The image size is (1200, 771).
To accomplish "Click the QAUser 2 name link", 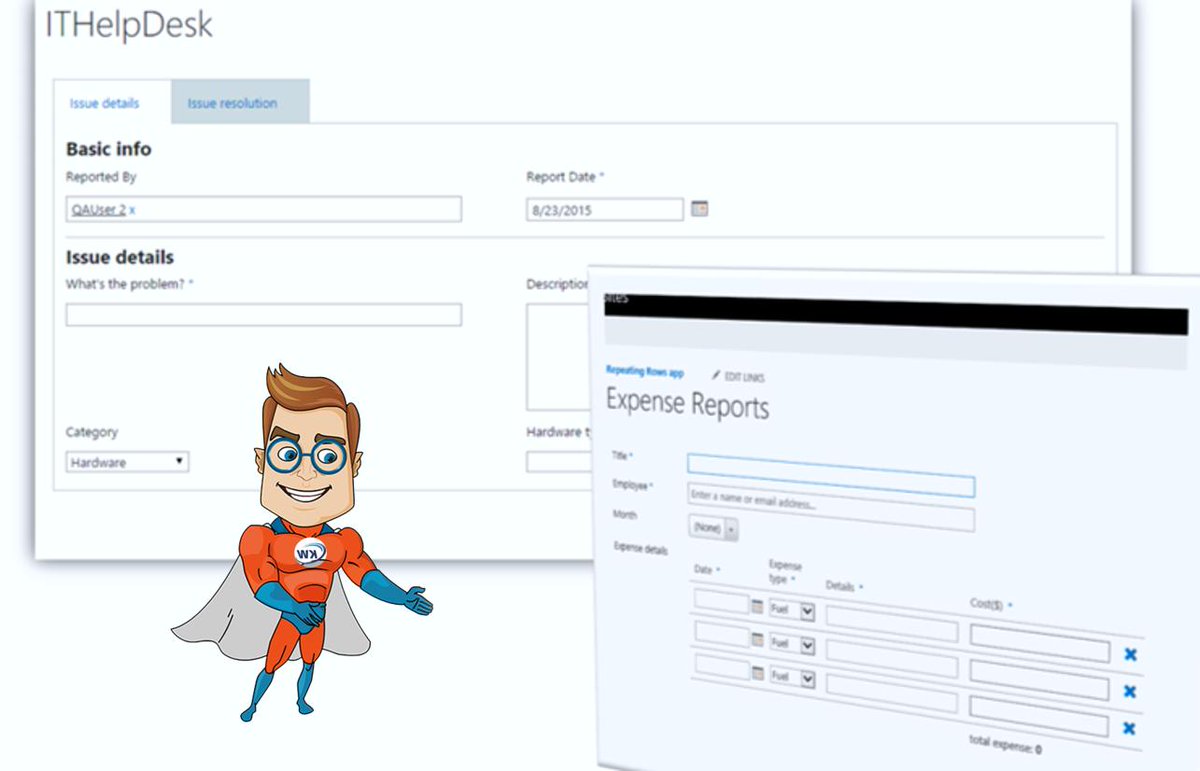I will coord(97,210).
